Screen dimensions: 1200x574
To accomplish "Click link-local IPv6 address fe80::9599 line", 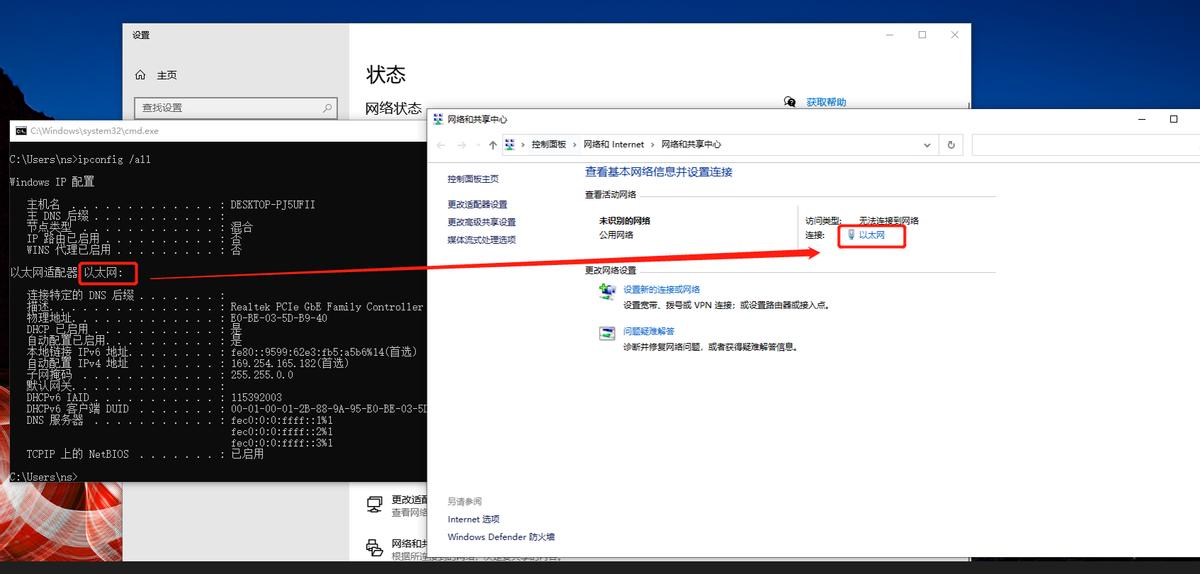I will tap(324, 352).
